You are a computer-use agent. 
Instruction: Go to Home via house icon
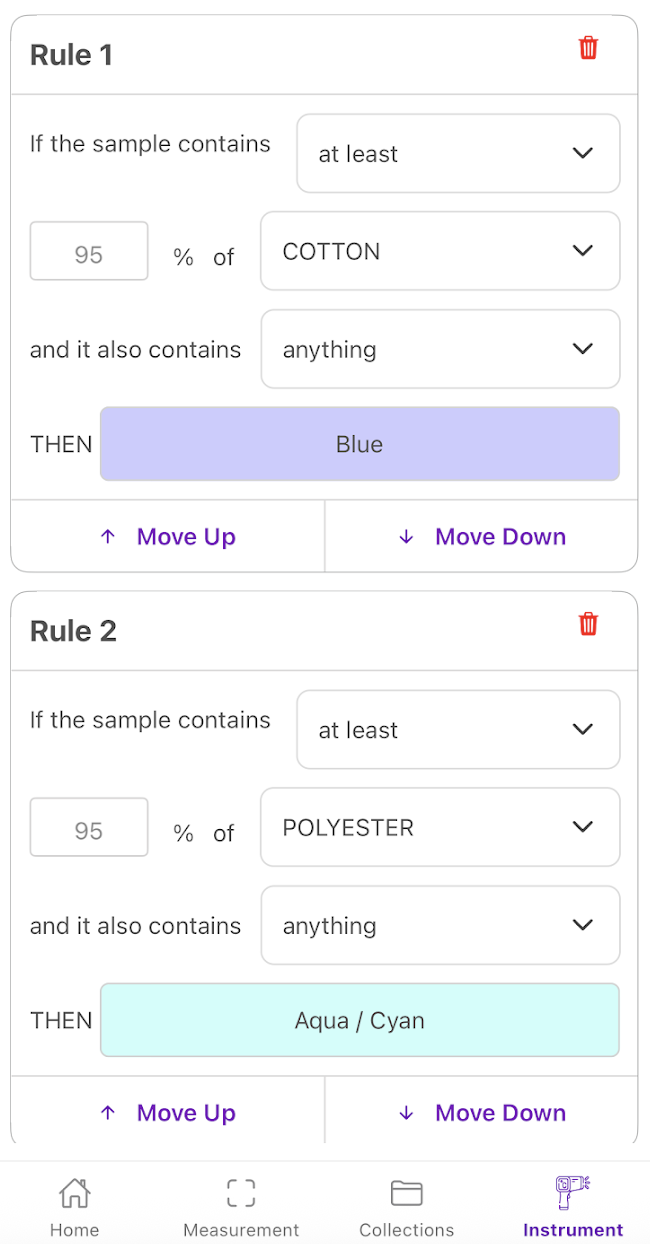point(74,1193)
